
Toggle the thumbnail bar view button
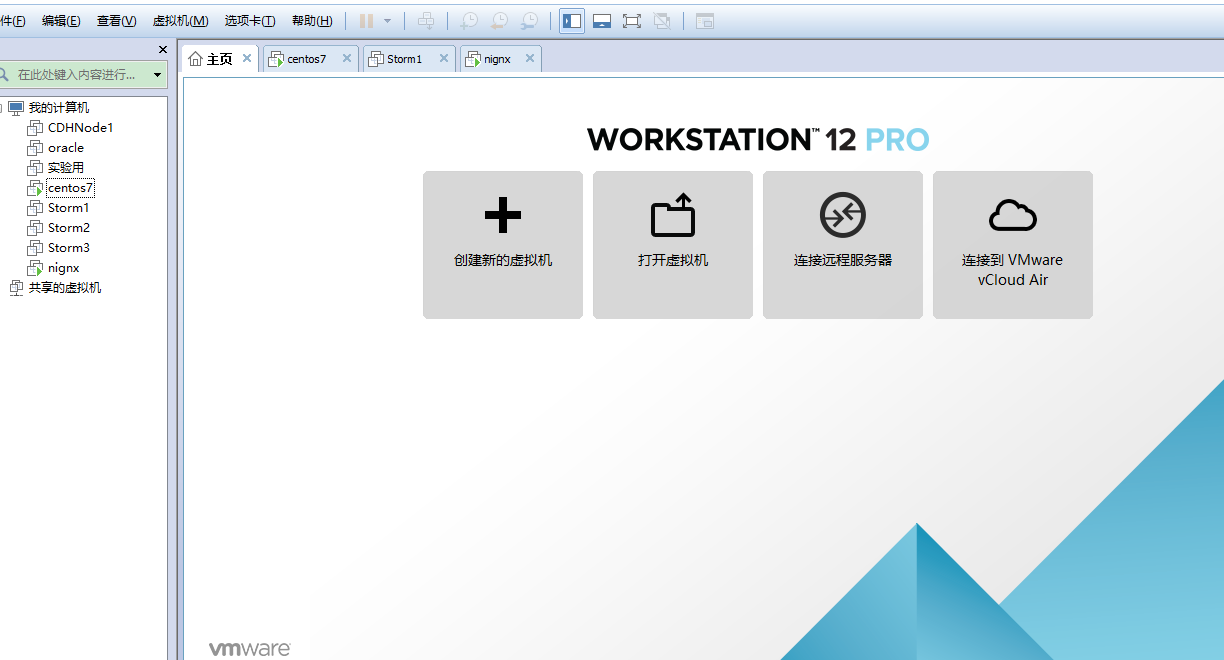click(x=602, y=20)
